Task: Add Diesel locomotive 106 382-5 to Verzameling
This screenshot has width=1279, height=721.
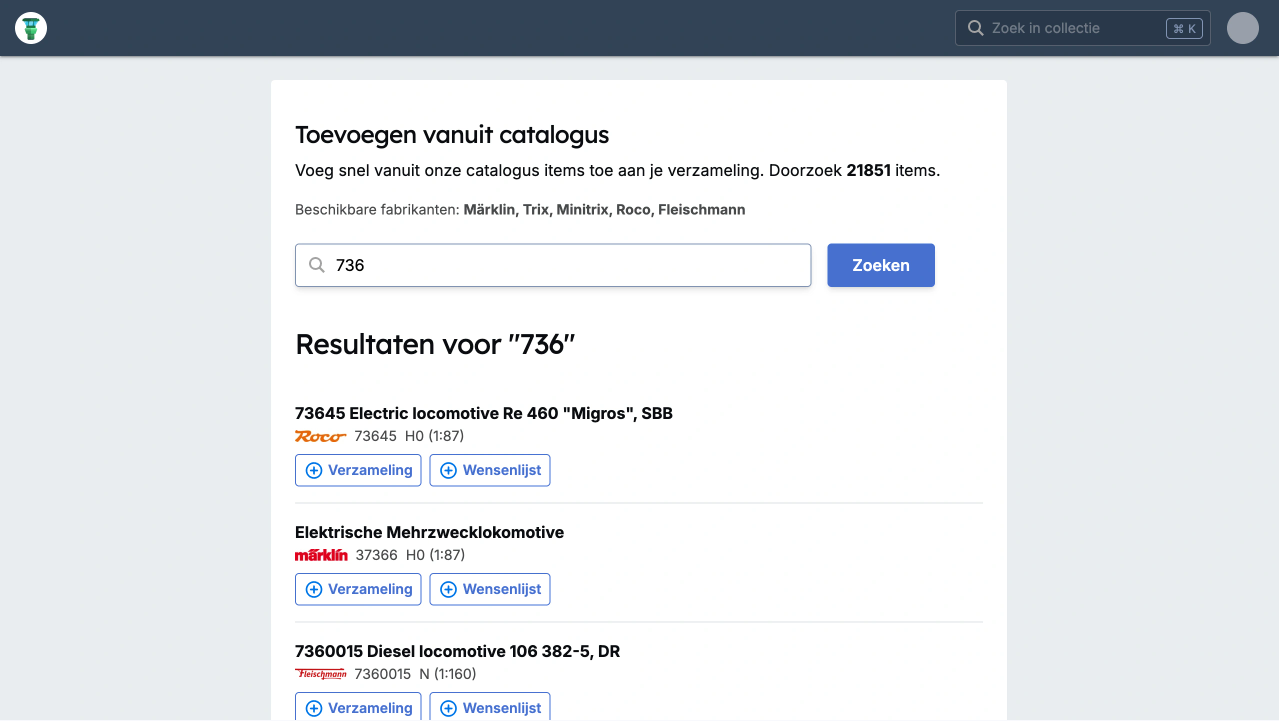Action: (358, 707)
